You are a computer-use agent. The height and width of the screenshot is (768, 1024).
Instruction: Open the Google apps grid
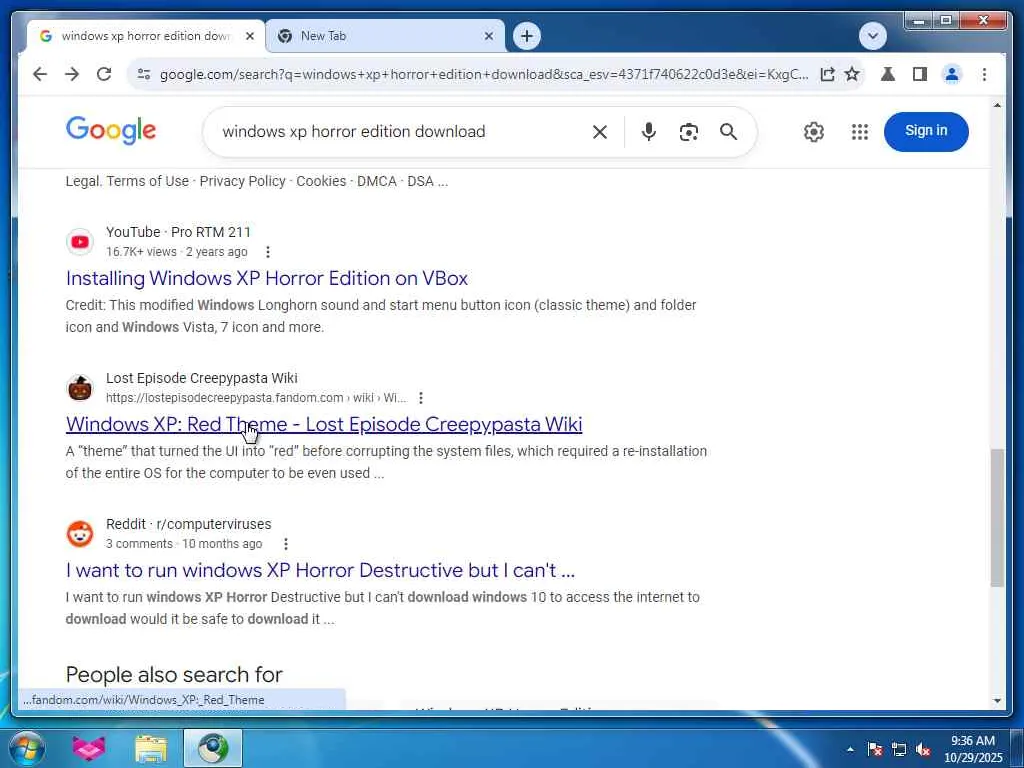[x=859, y=132]
